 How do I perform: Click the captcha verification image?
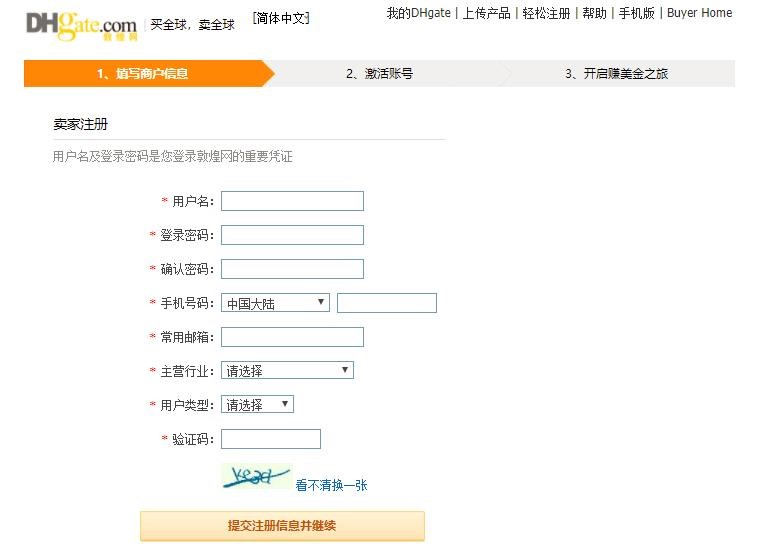(256, 478)
